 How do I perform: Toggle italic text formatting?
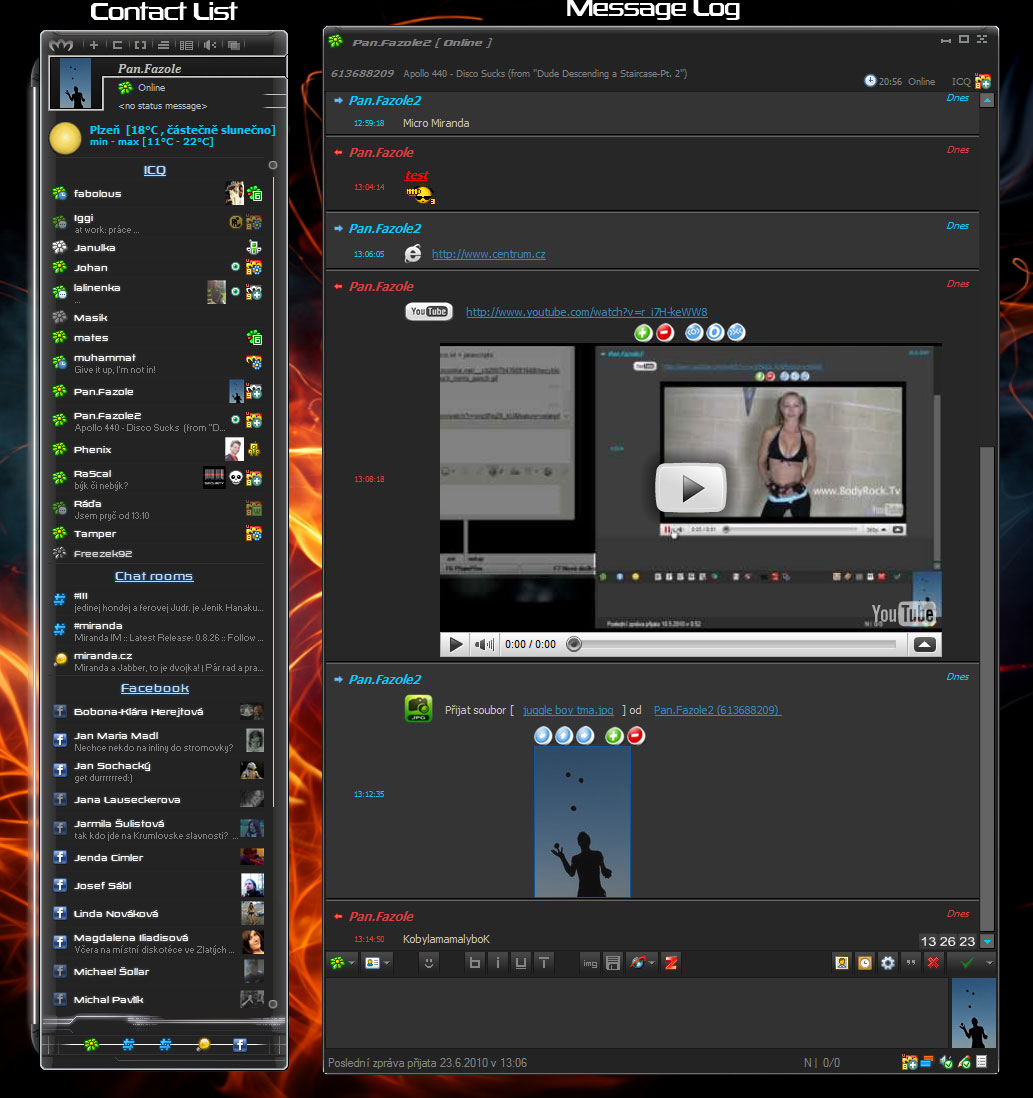498,963
